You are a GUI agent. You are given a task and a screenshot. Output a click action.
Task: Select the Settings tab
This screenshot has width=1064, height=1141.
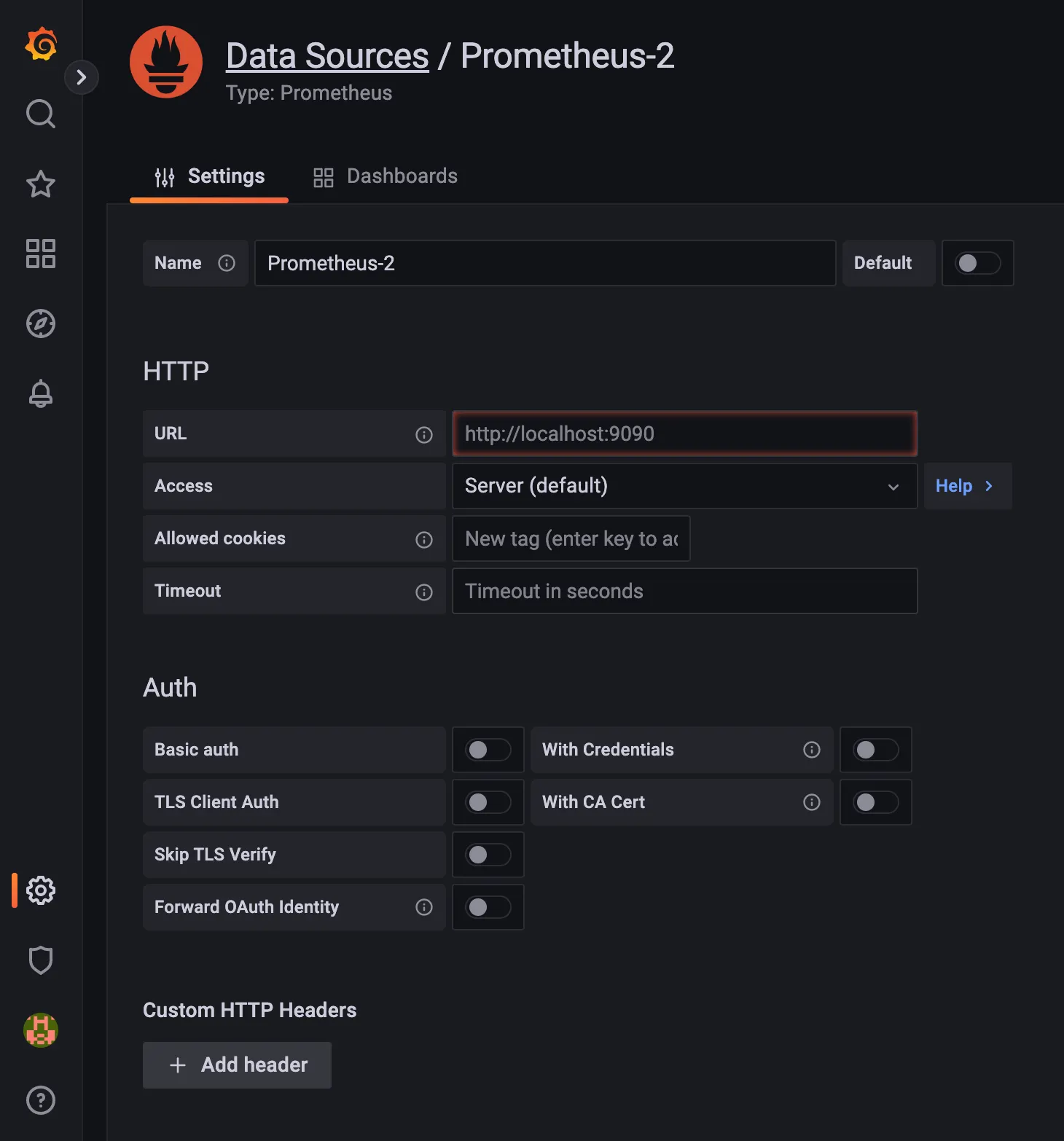click(209, 176)
